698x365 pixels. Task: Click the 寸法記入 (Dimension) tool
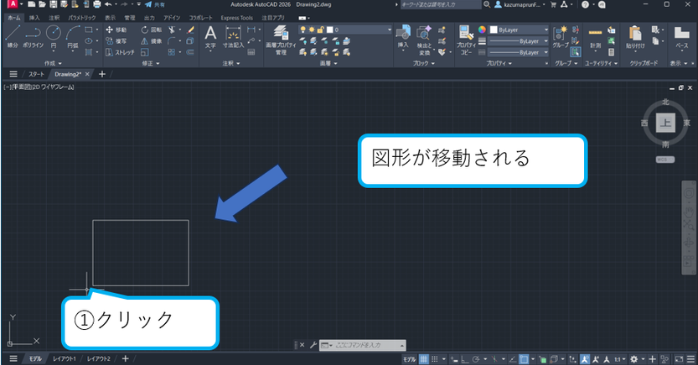coord(233,37)
